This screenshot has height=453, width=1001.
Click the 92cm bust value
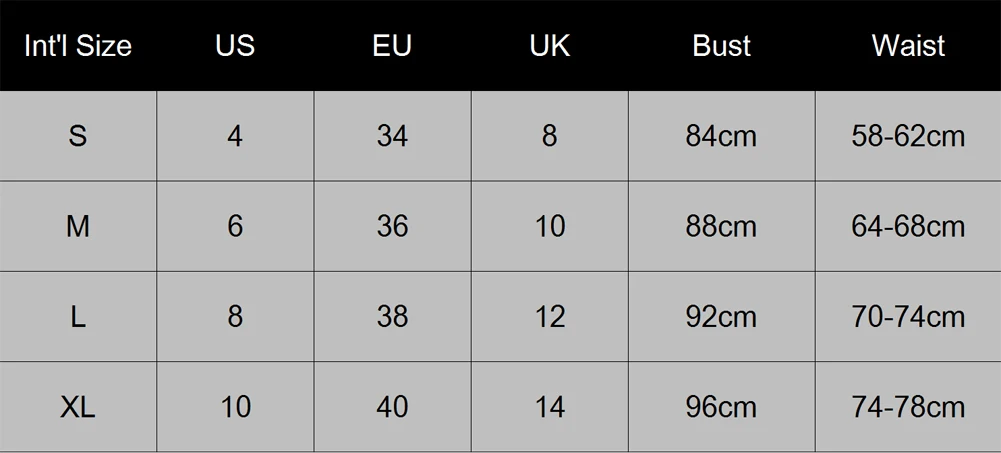pyautogui.click(x=721, y=317)
